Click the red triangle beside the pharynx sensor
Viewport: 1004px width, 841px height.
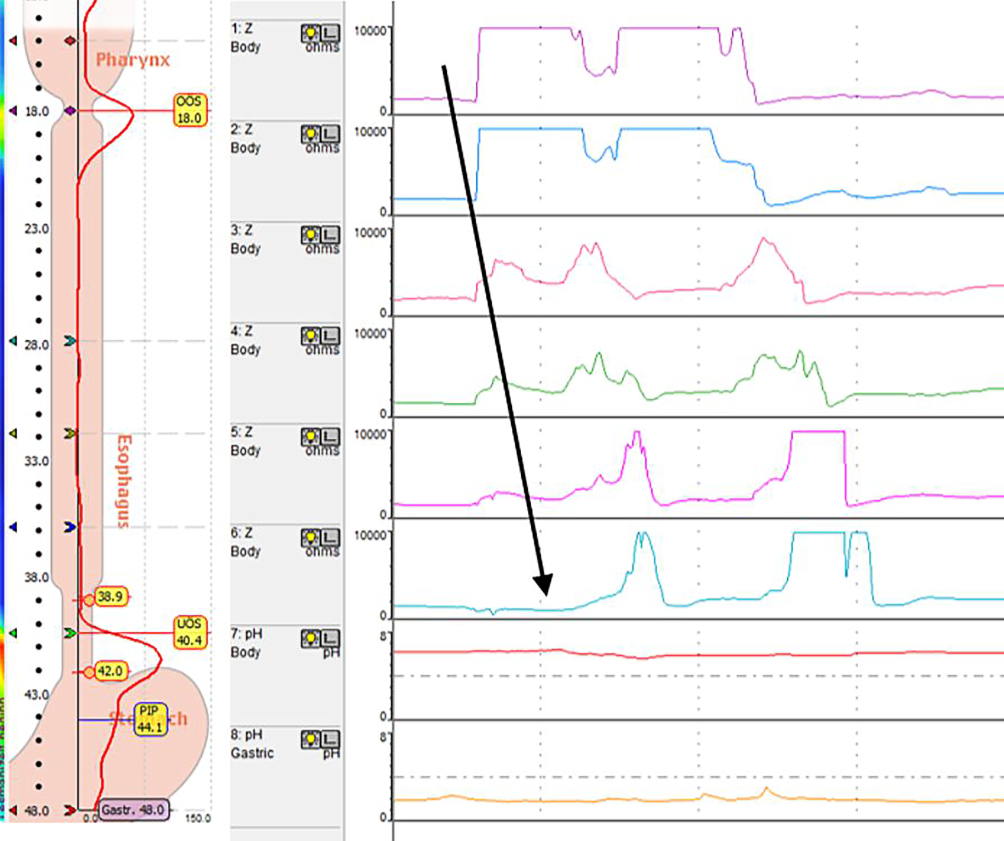click(x=13, y=41)
